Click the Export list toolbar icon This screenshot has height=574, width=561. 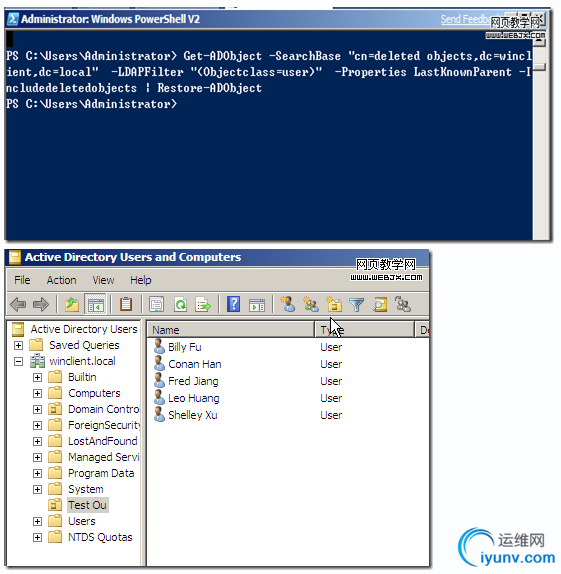click(203, 304)
